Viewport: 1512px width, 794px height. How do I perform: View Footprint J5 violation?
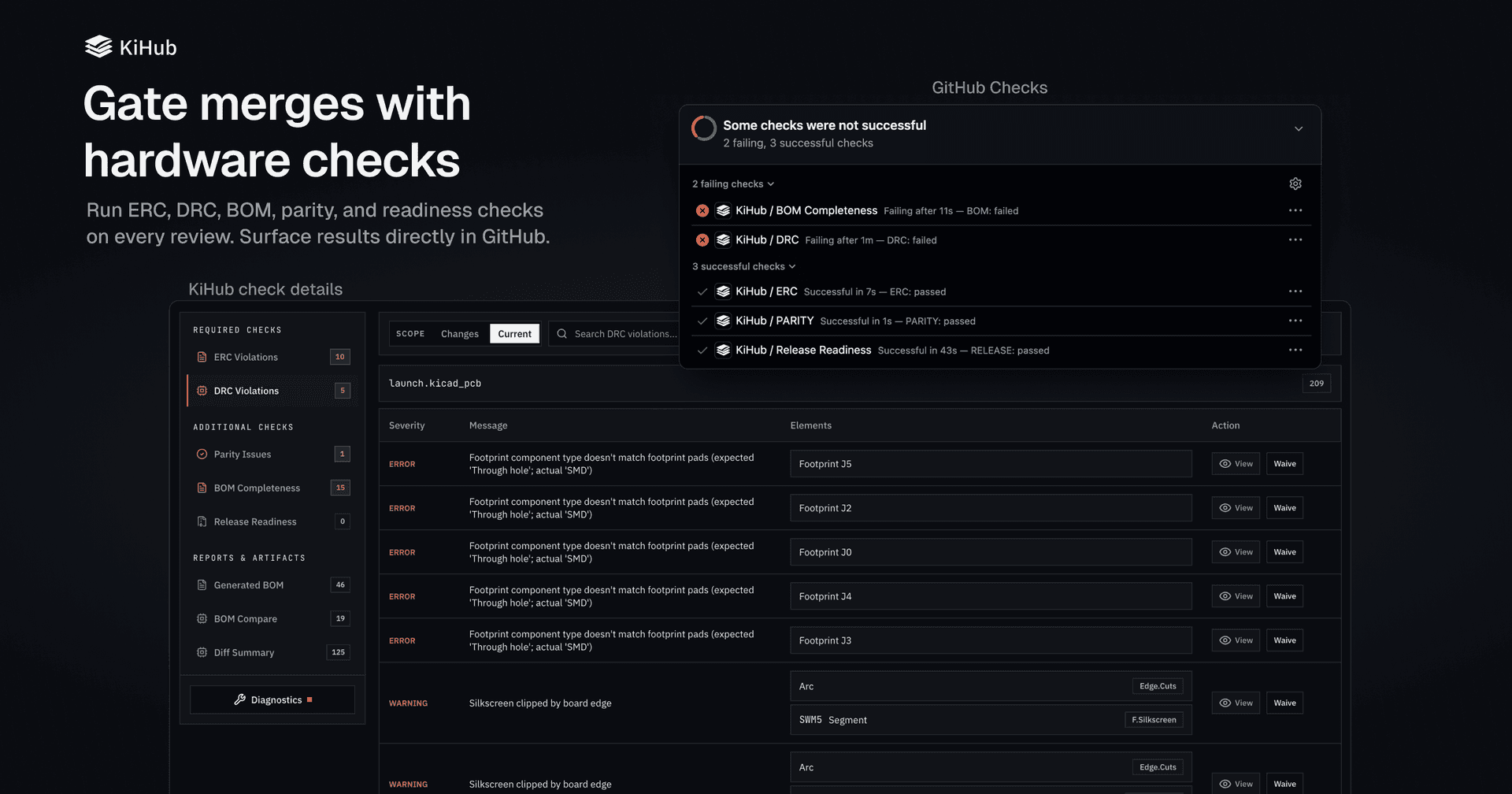1236,464
